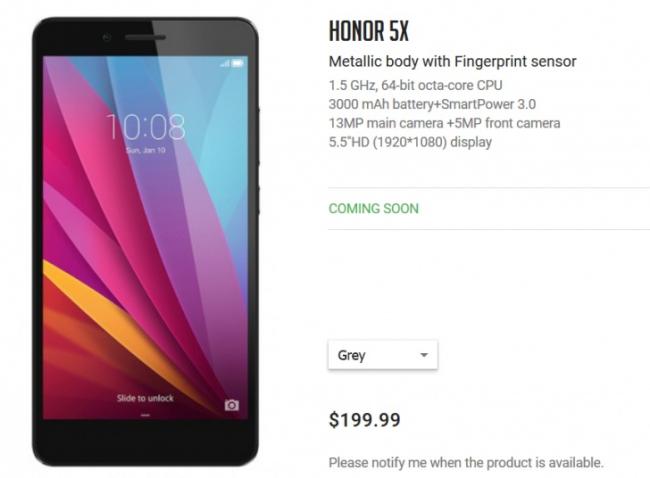Click the Slide to unlock text
The width and height of the screenshot is (650, 478).
pos(145,398)
